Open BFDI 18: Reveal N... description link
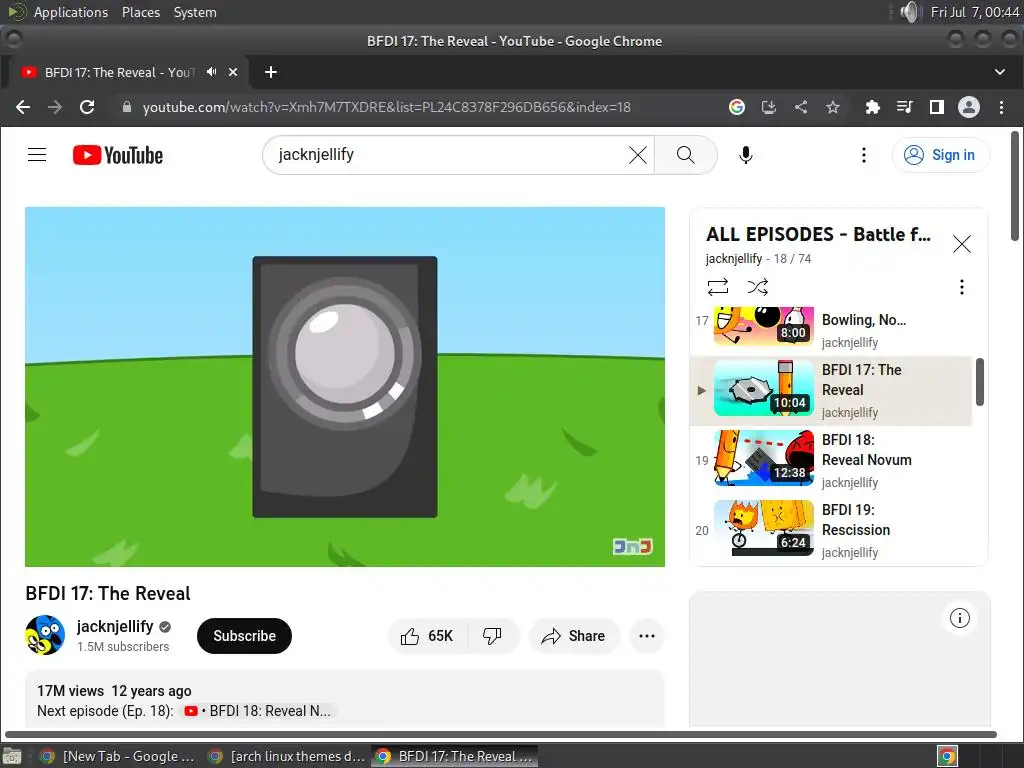1024x768 pixels. click(x=259, y=711)
